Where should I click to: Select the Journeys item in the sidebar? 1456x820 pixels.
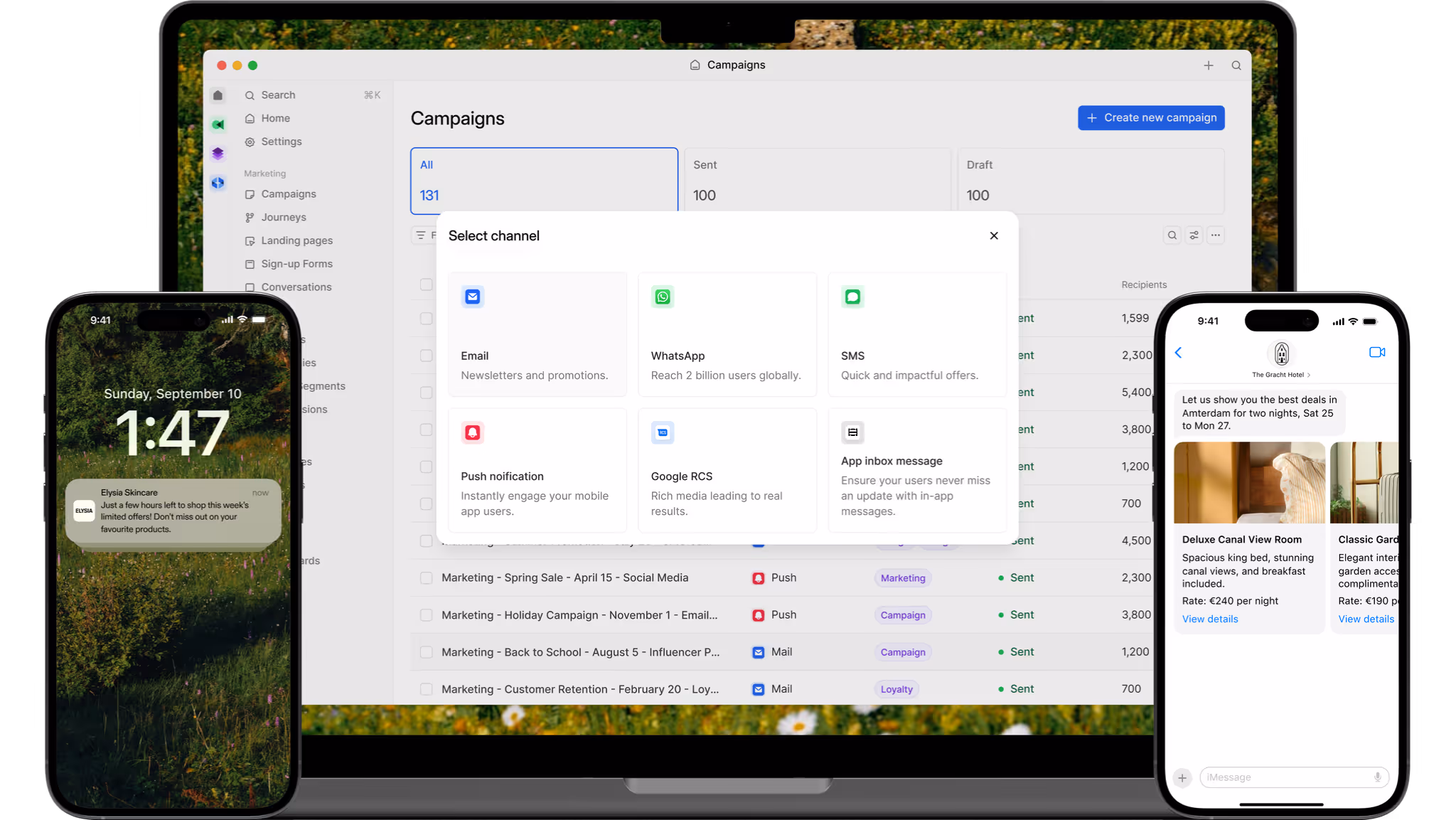[284, 217]
